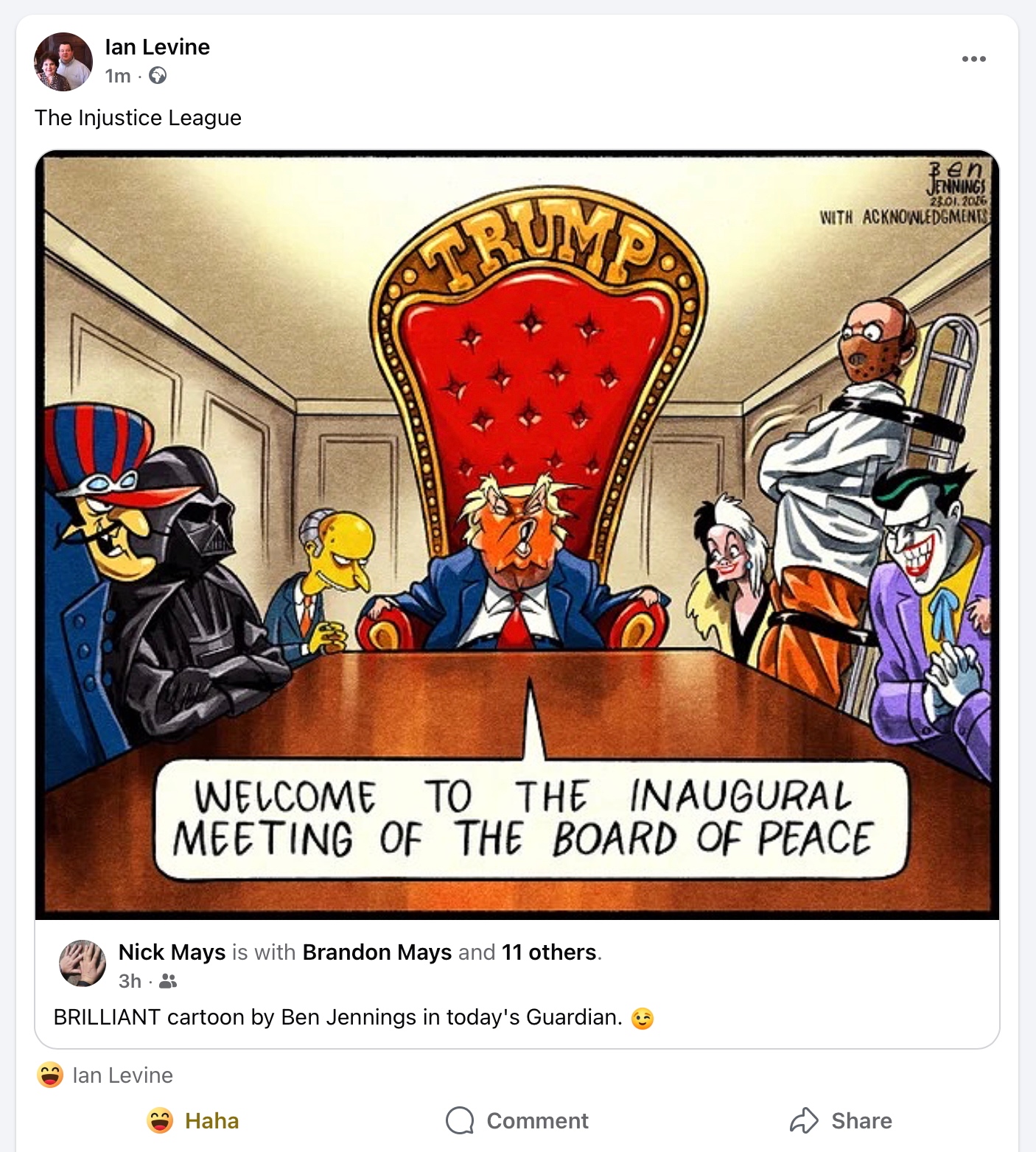Screen dimensions: 1036x1152
Task: Click Nick Mays' hands avatar
Action: pos(83,963)
